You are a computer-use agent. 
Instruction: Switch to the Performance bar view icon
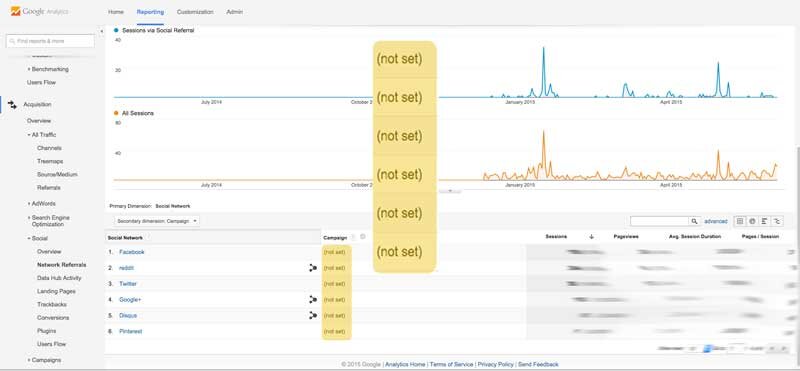[764, 221]
